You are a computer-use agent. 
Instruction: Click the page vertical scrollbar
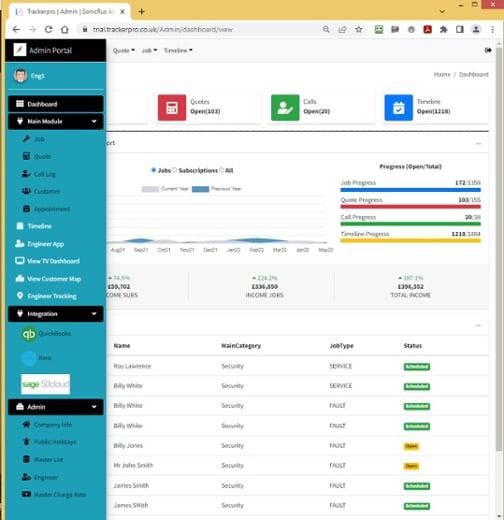click(498, 249)
